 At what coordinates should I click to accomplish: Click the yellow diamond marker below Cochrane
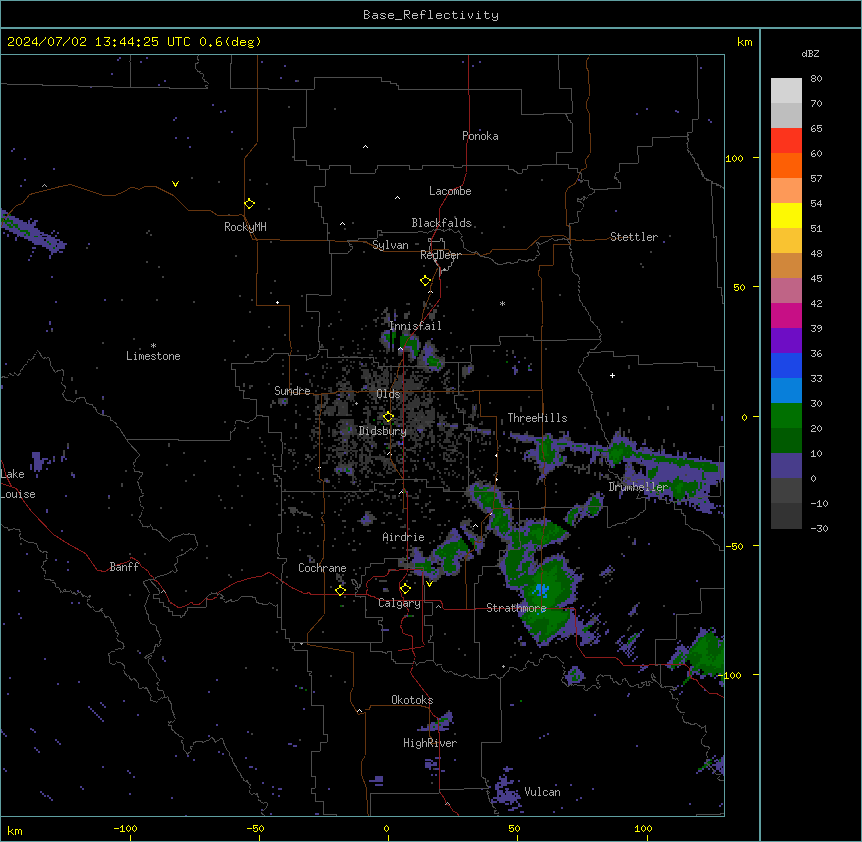click(x=340, y=591)
